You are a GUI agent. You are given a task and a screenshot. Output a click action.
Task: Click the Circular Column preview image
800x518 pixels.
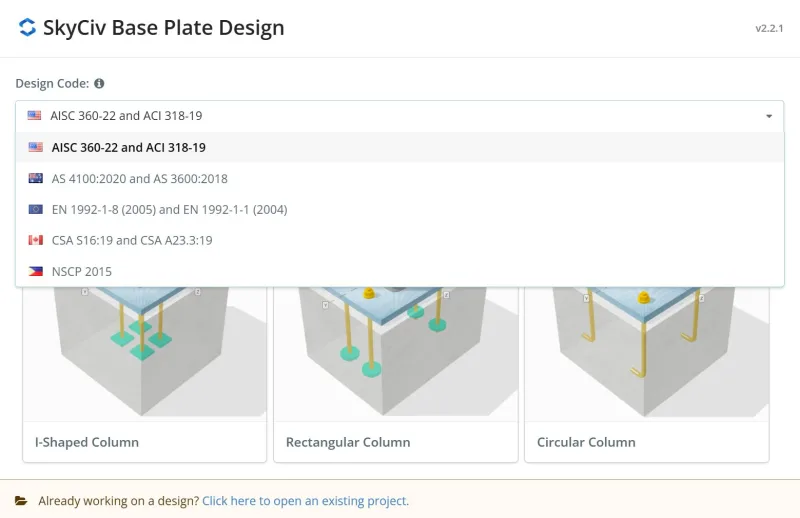pos(646,350)
